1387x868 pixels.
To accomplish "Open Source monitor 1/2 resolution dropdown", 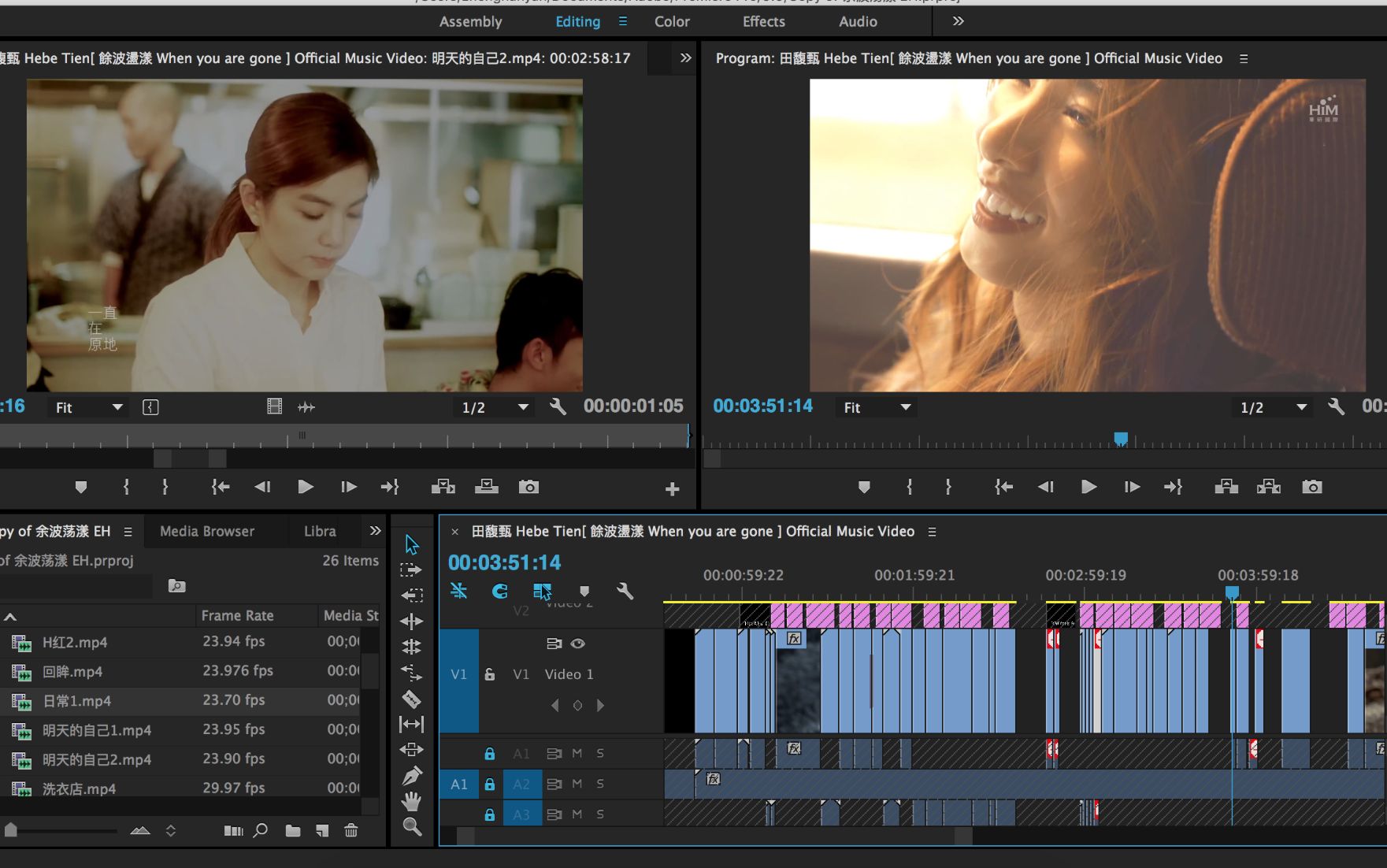I will pos(495,407).
